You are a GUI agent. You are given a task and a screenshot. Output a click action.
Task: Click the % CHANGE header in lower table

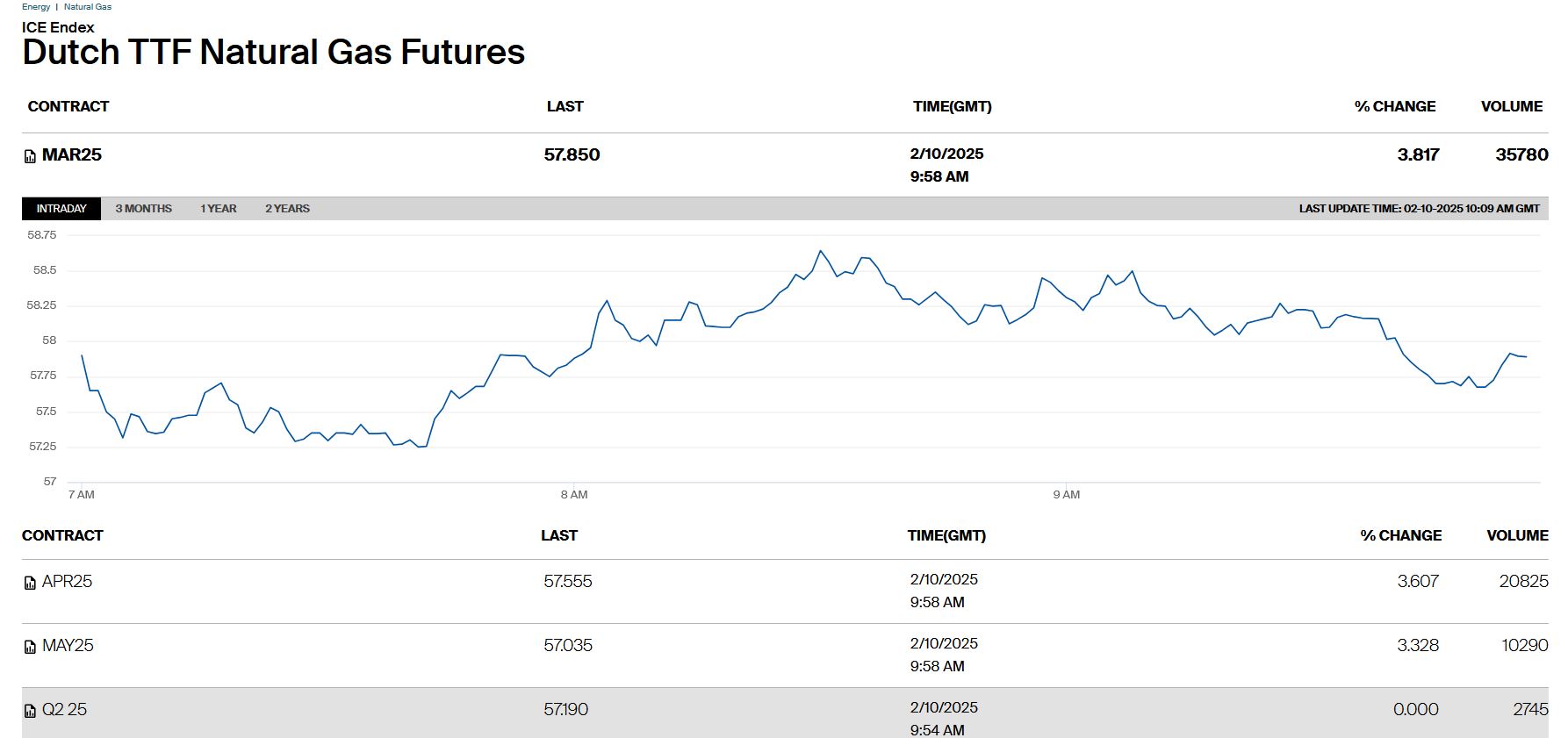click(x=1400, y=536)
